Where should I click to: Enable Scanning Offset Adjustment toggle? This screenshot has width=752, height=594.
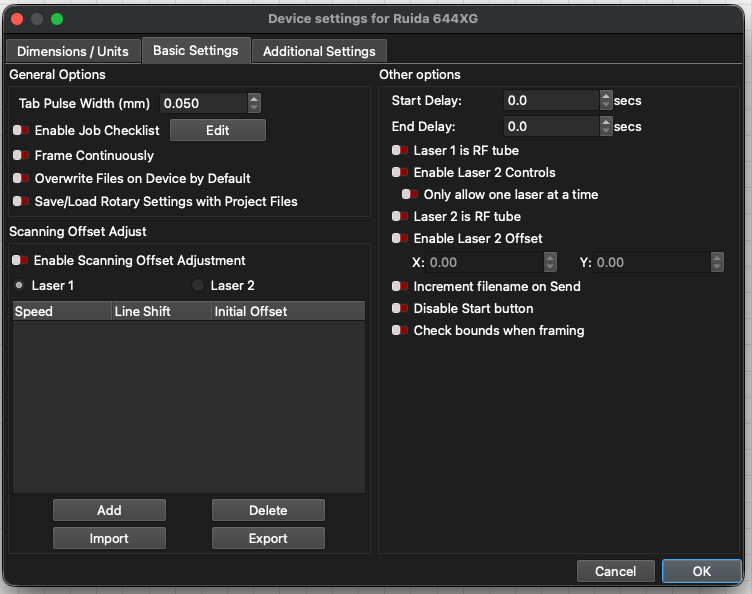coord(21,261)
